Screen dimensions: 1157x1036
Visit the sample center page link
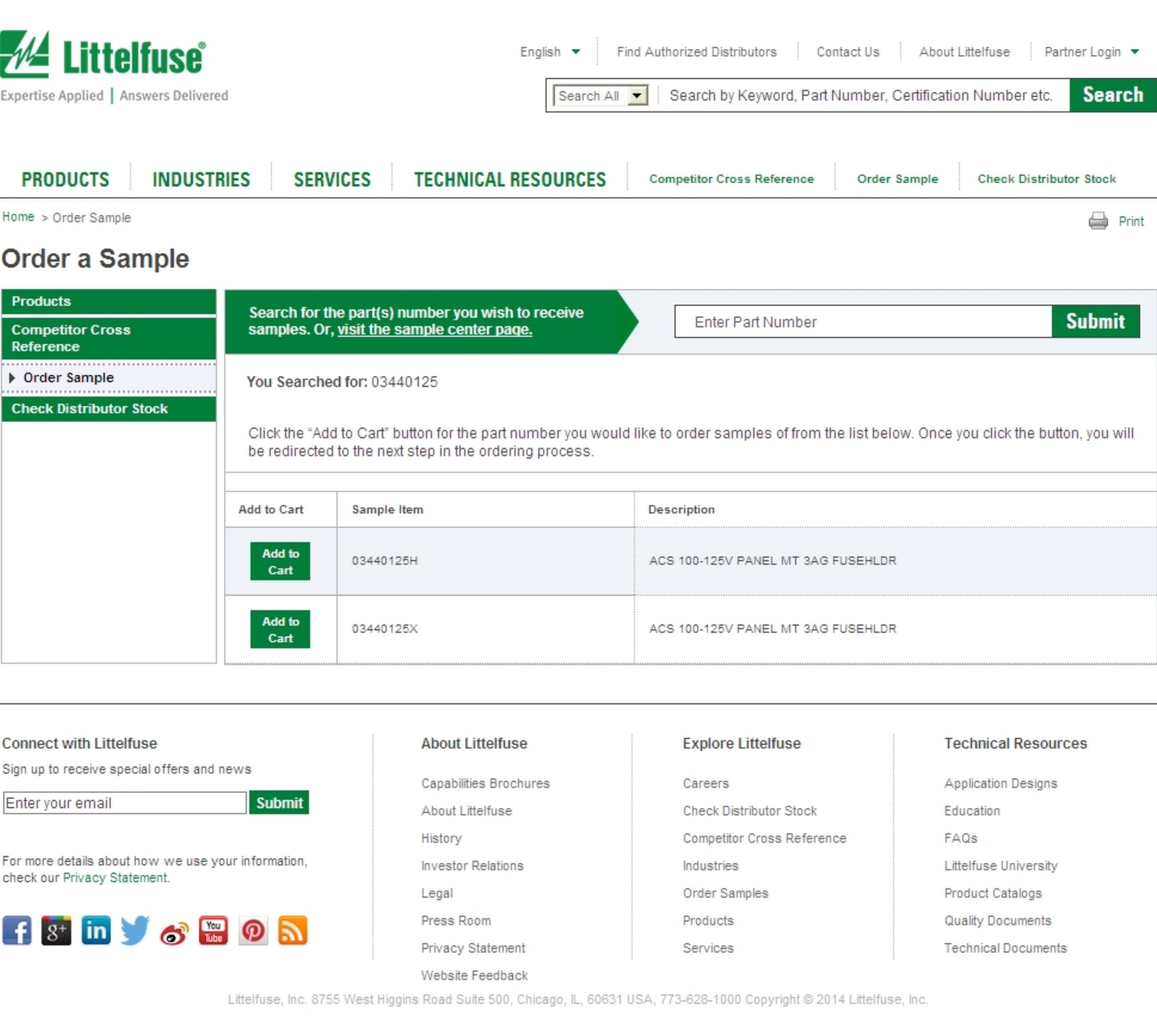[435, 330]
